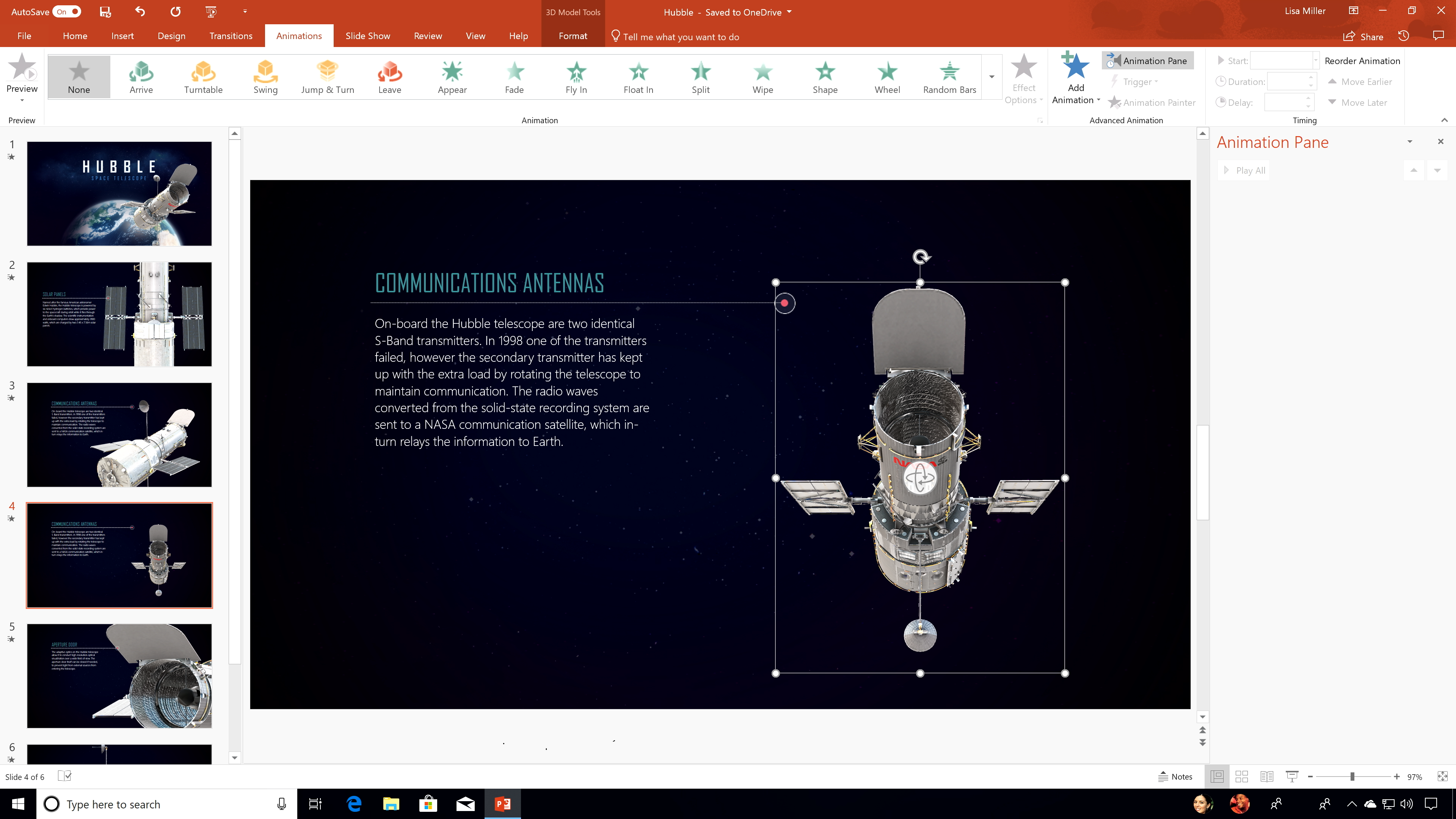Open the Comments icon in ribbon corner
This screenshot has width=1456, height=819.
1439,36
